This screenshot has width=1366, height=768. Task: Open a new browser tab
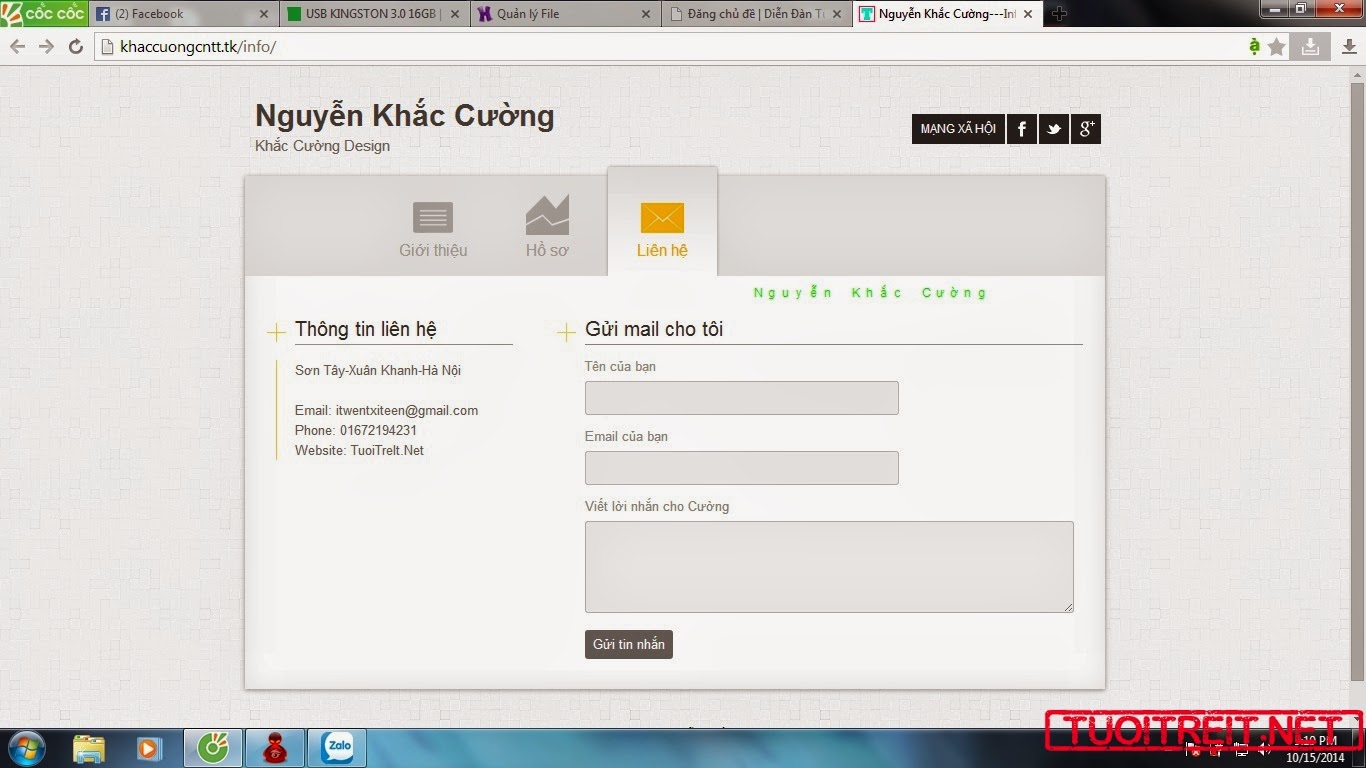coord(1060,14)
